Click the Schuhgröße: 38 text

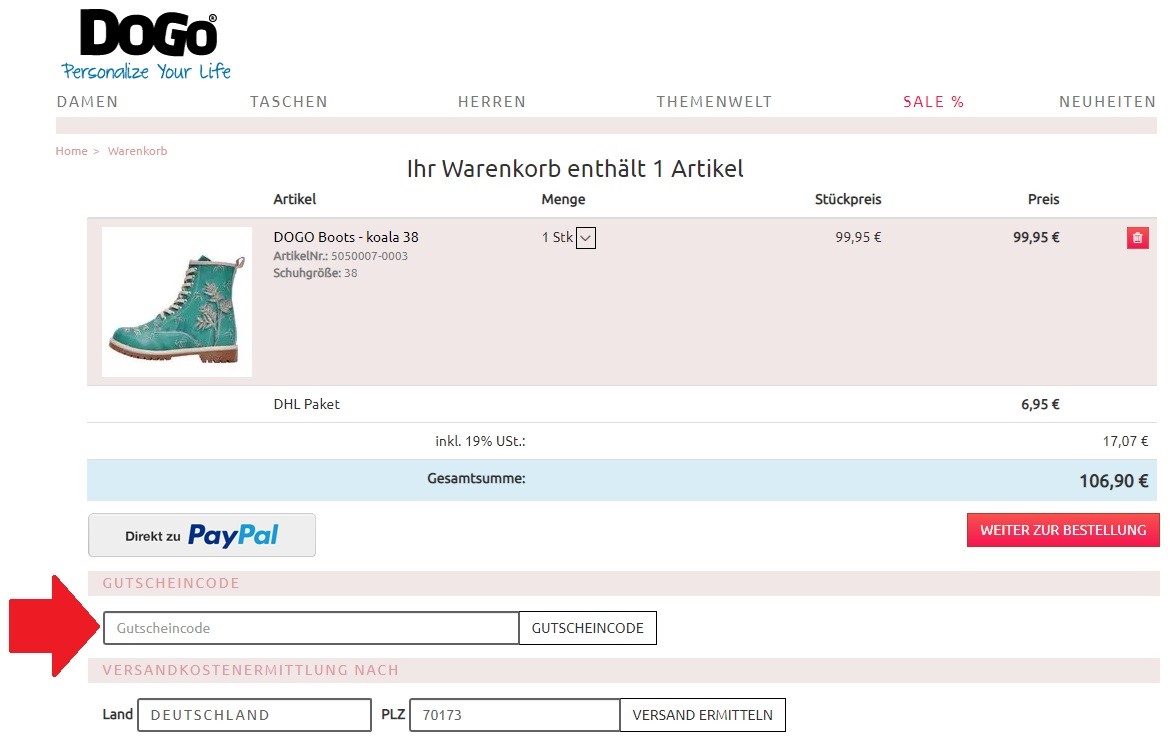[x=315, y=273]
